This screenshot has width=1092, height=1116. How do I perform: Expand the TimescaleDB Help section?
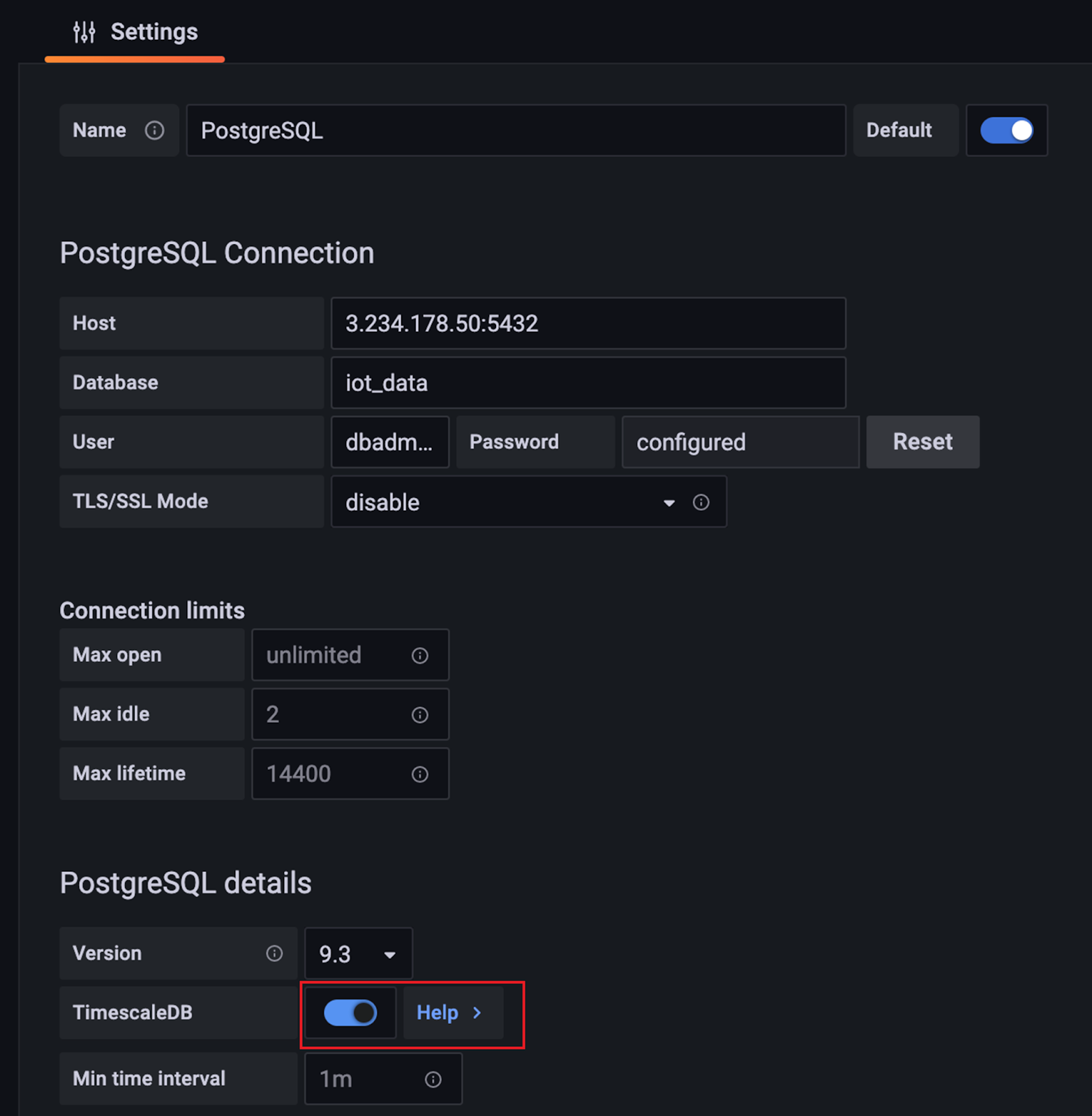(452, 1013)
